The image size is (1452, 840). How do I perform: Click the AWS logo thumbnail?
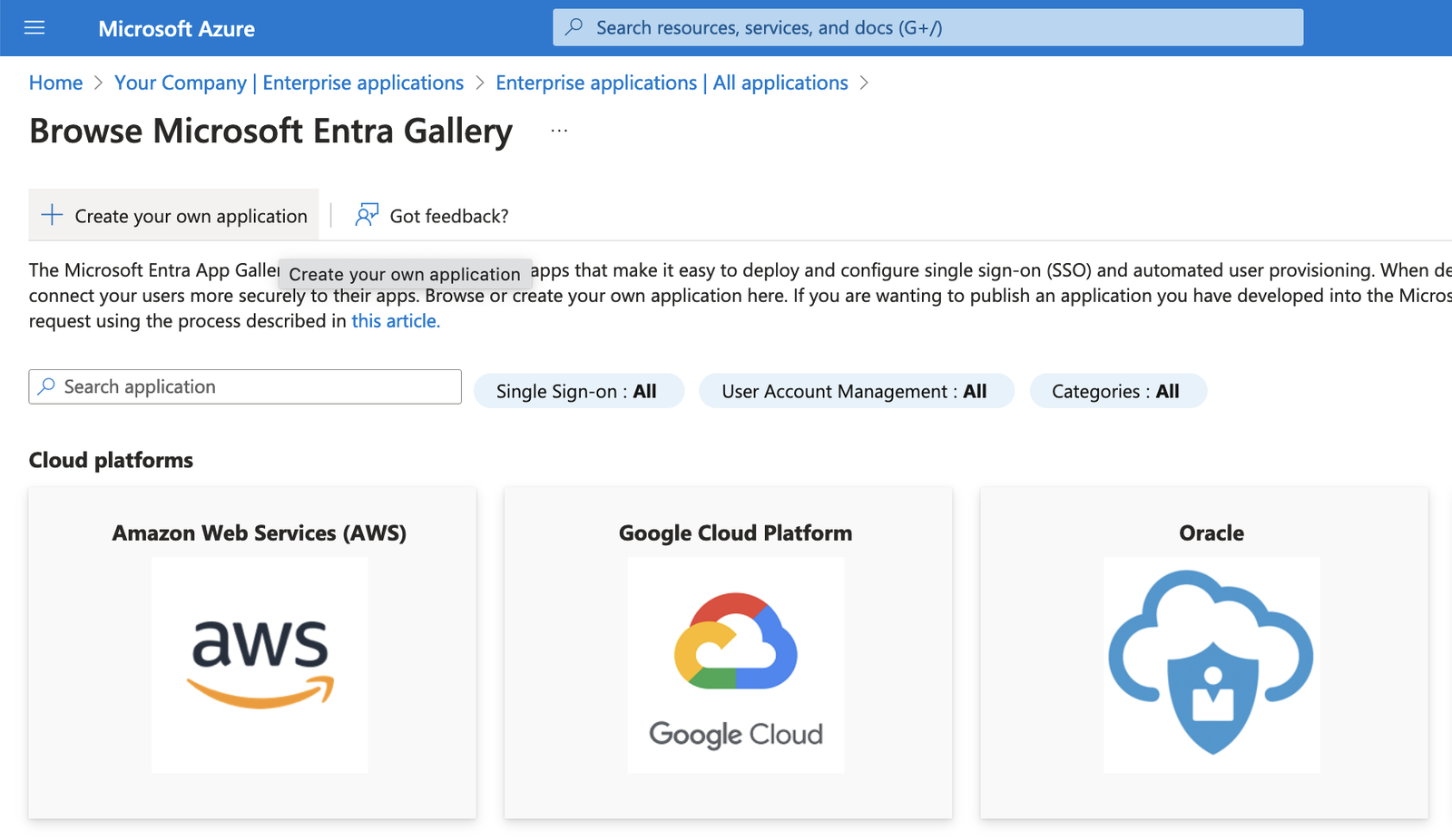pos(260,665)
